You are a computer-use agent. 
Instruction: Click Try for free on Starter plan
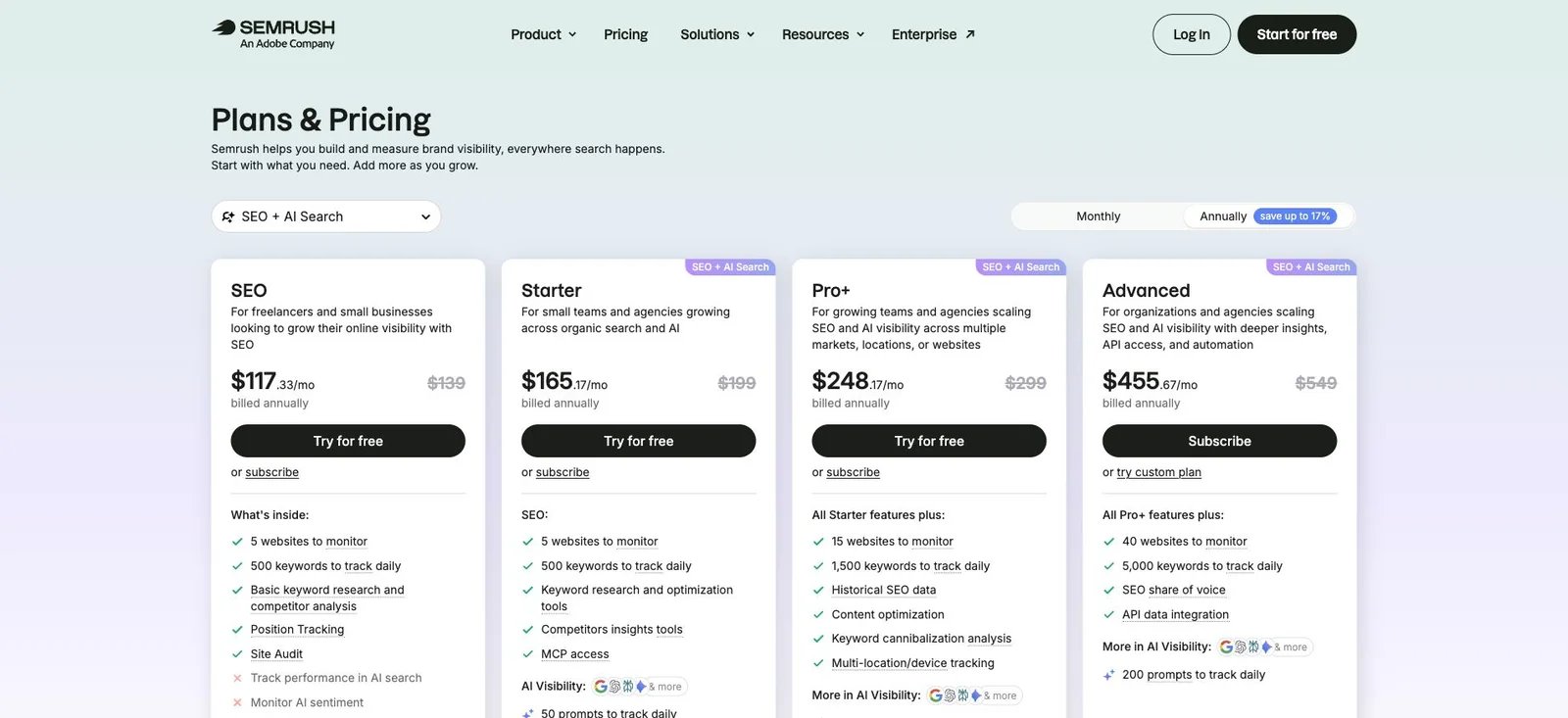638,441
